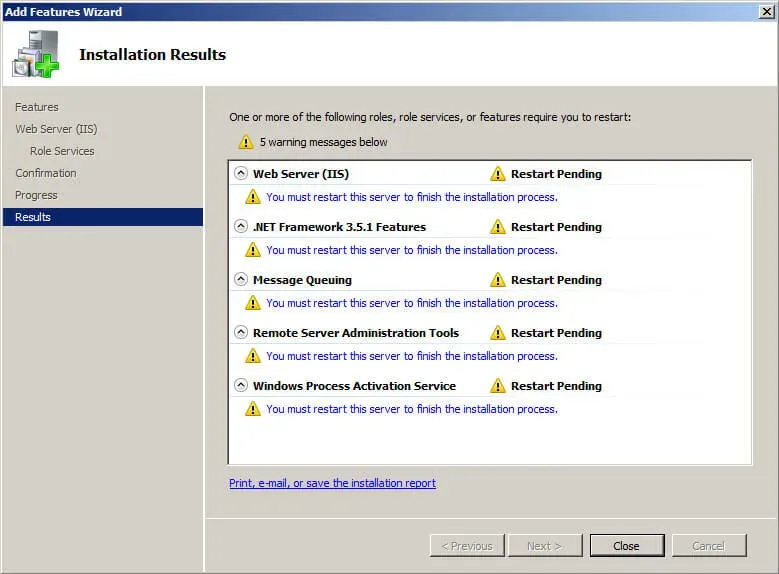
Task: Select the Results step in the sidebar
Action: 103,217
